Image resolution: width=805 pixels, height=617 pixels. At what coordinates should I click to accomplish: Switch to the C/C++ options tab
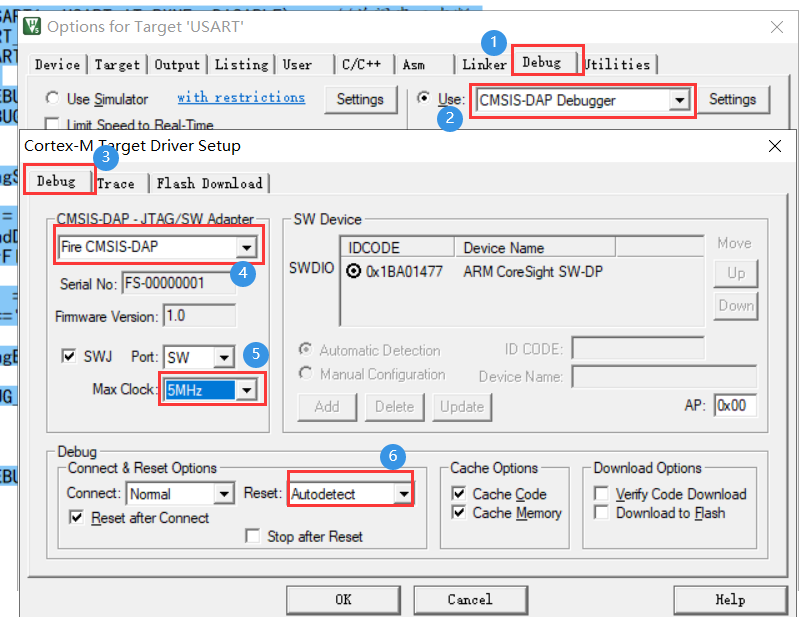tap(359, 64)
